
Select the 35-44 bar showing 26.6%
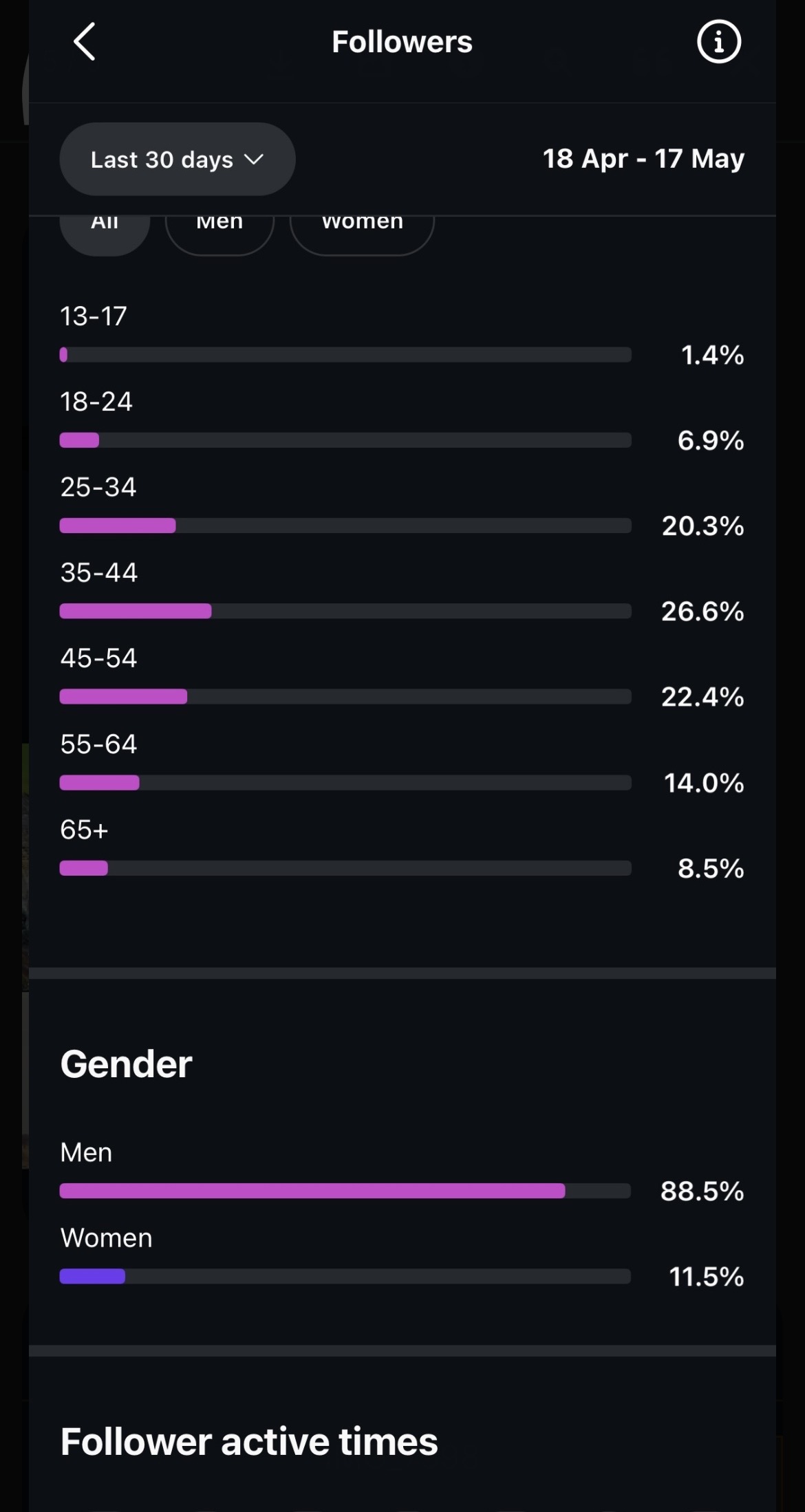pos(345,611)
